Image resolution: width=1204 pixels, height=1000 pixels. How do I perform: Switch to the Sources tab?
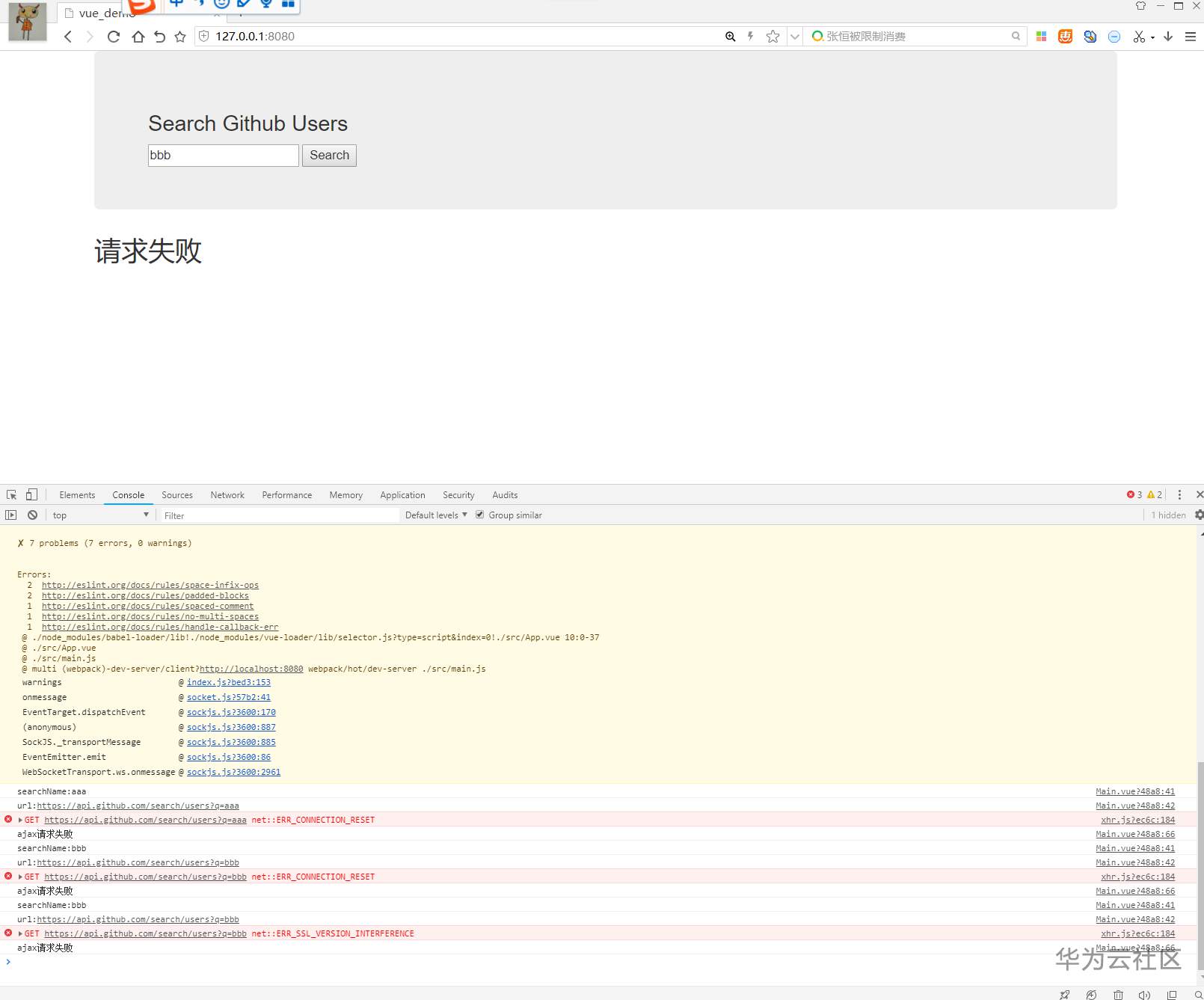[177, 495]
